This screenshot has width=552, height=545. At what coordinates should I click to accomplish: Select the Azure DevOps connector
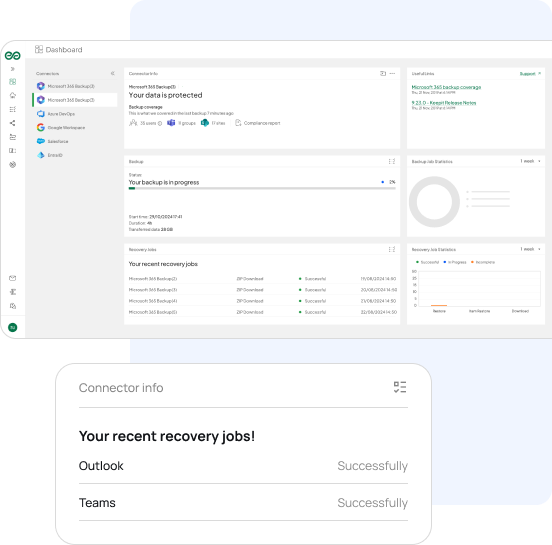[56, 114]
